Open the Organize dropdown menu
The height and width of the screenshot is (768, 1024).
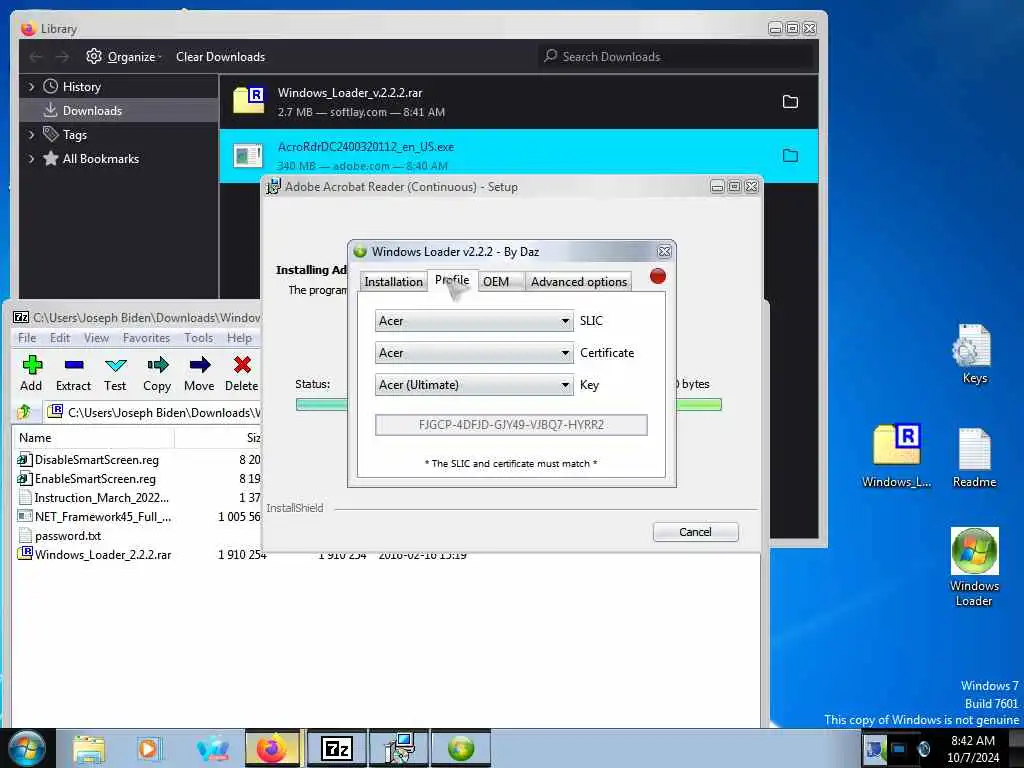(124, 57)
